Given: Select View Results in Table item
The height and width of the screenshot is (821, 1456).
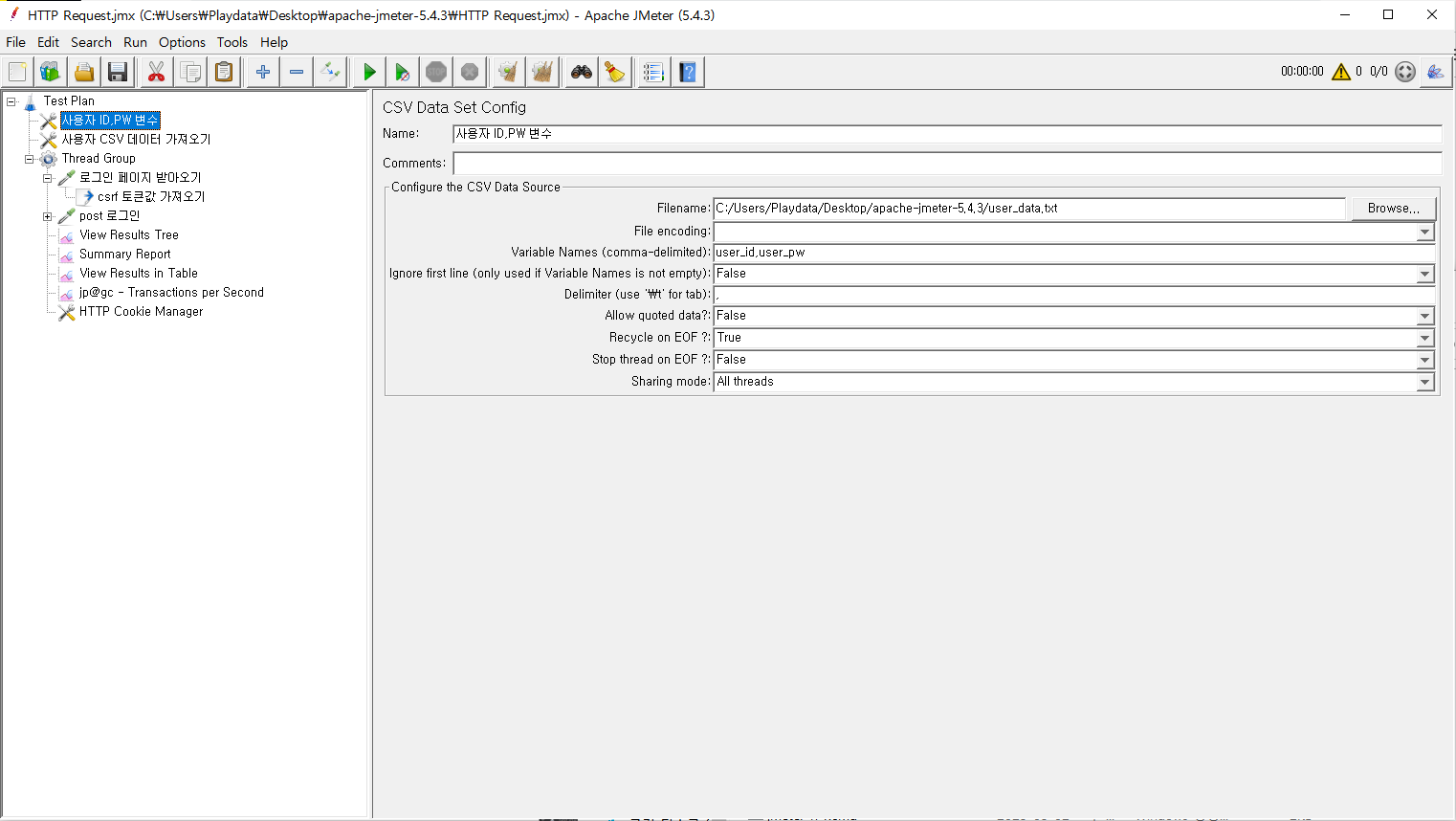Looking at the screenshot, I should (x=139, y=274).
